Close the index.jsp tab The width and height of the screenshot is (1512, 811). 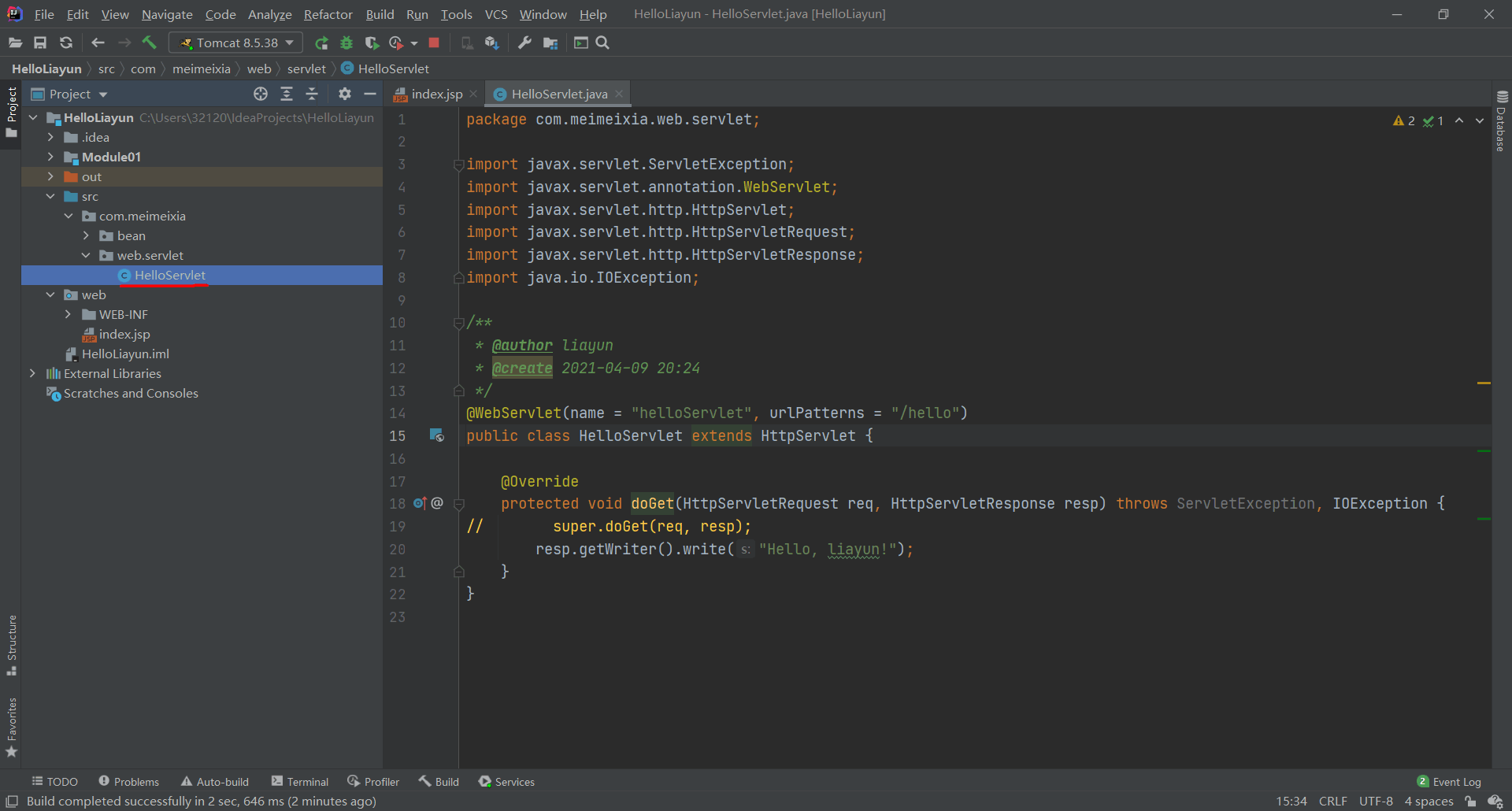(x=473, y=94)
